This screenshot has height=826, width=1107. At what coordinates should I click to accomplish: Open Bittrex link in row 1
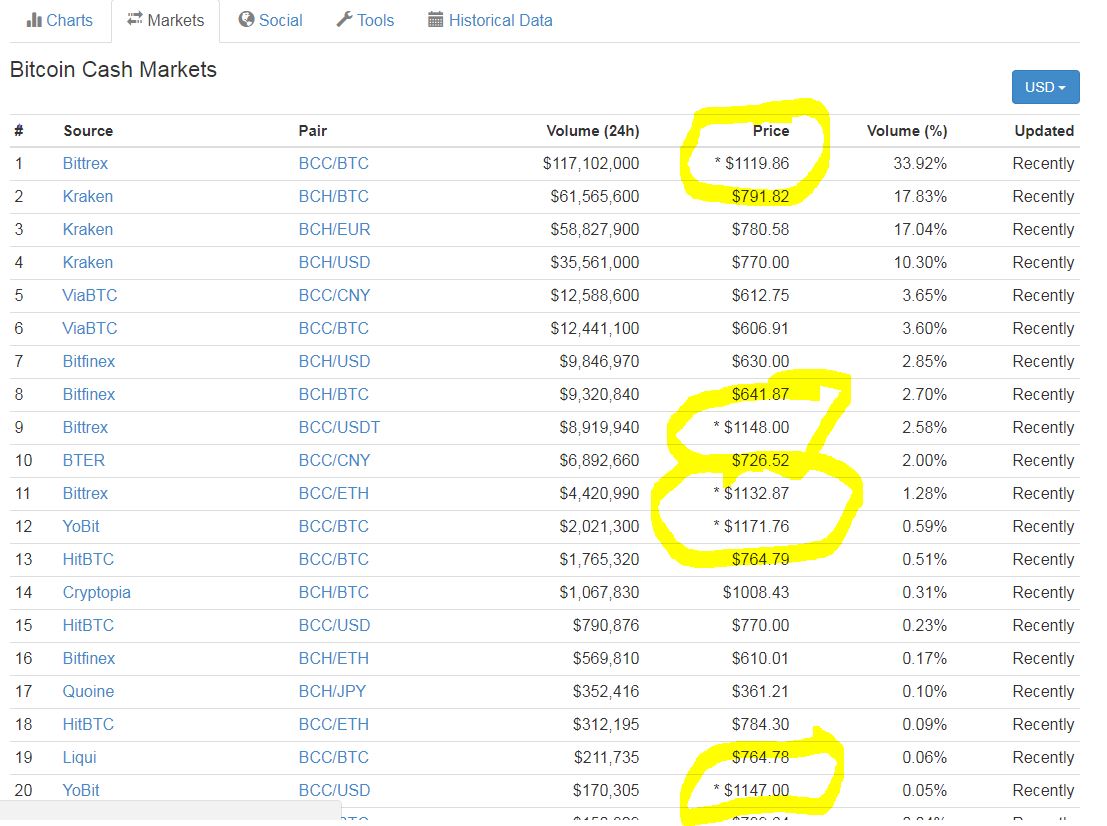(x=85, y=164)
